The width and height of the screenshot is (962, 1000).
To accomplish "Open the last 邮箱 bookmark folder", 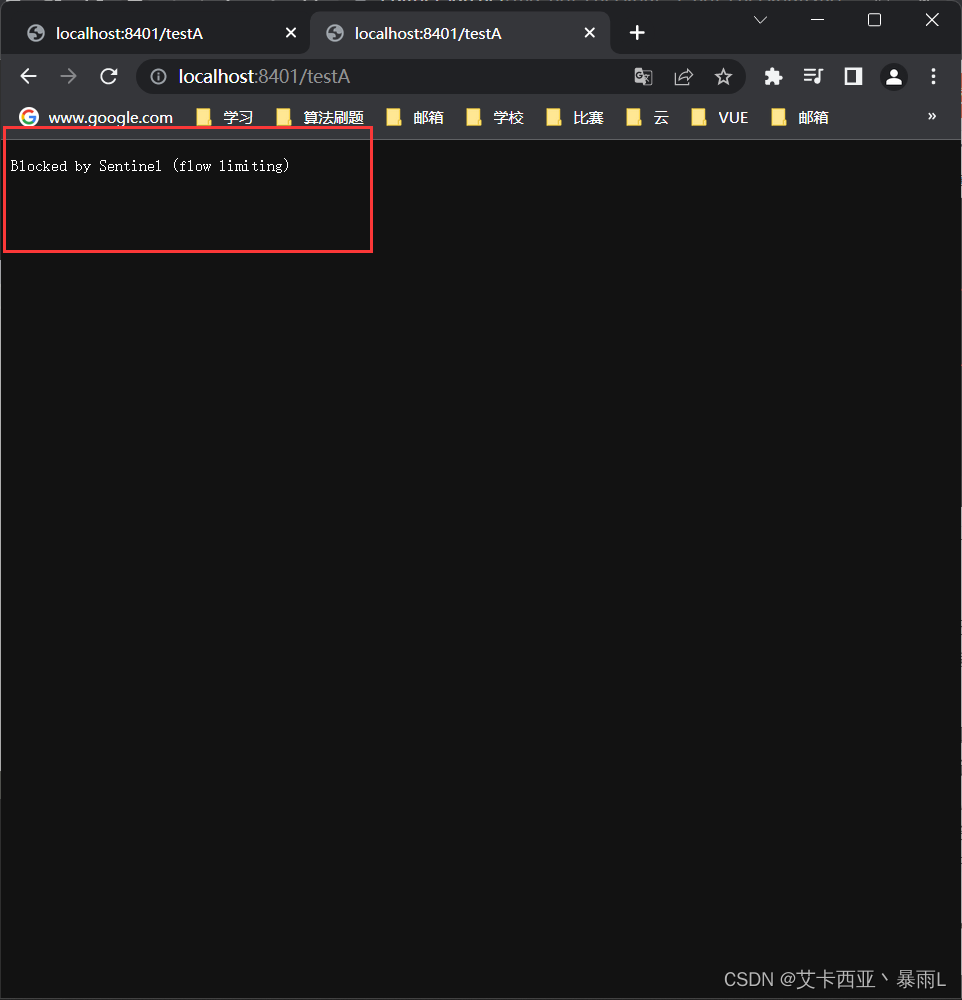I will [x=800, y=117].
